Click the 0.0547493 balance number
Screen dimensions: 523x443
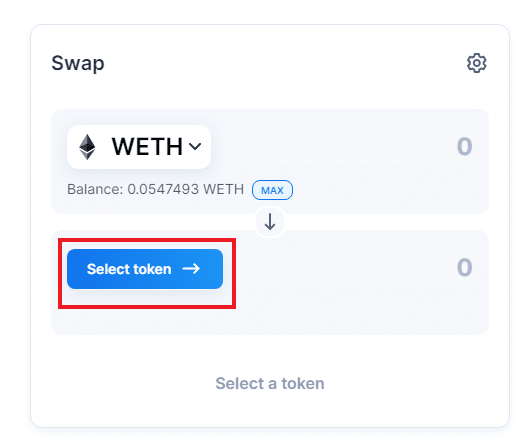163,189
